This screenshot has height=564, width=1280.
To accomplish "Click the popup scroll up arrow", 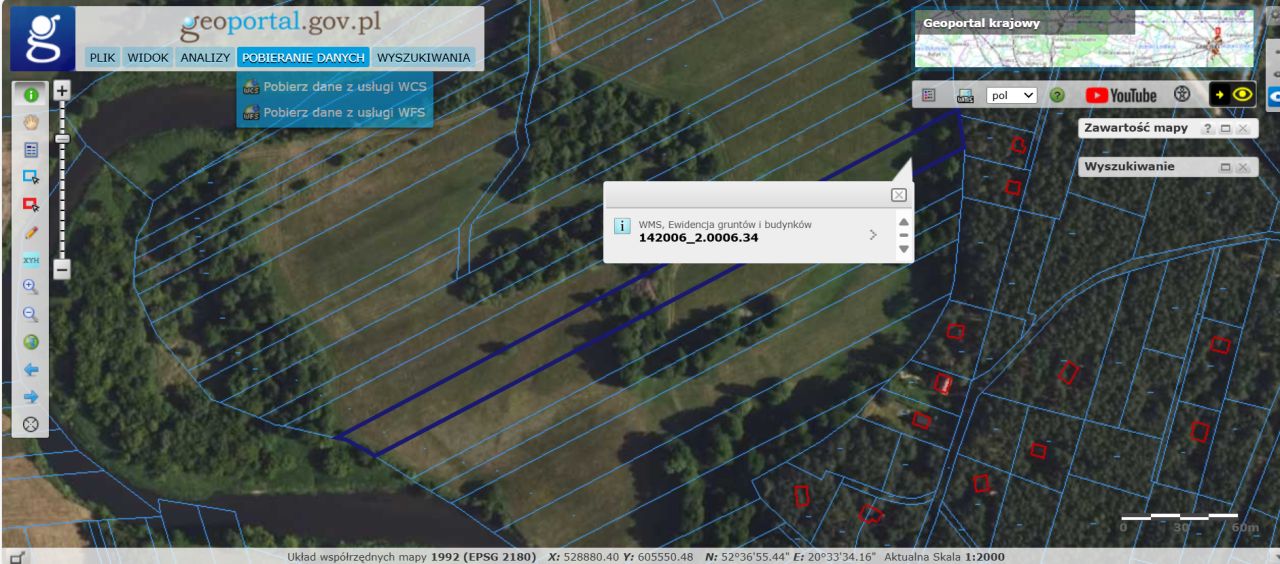I will click(904, 222).
